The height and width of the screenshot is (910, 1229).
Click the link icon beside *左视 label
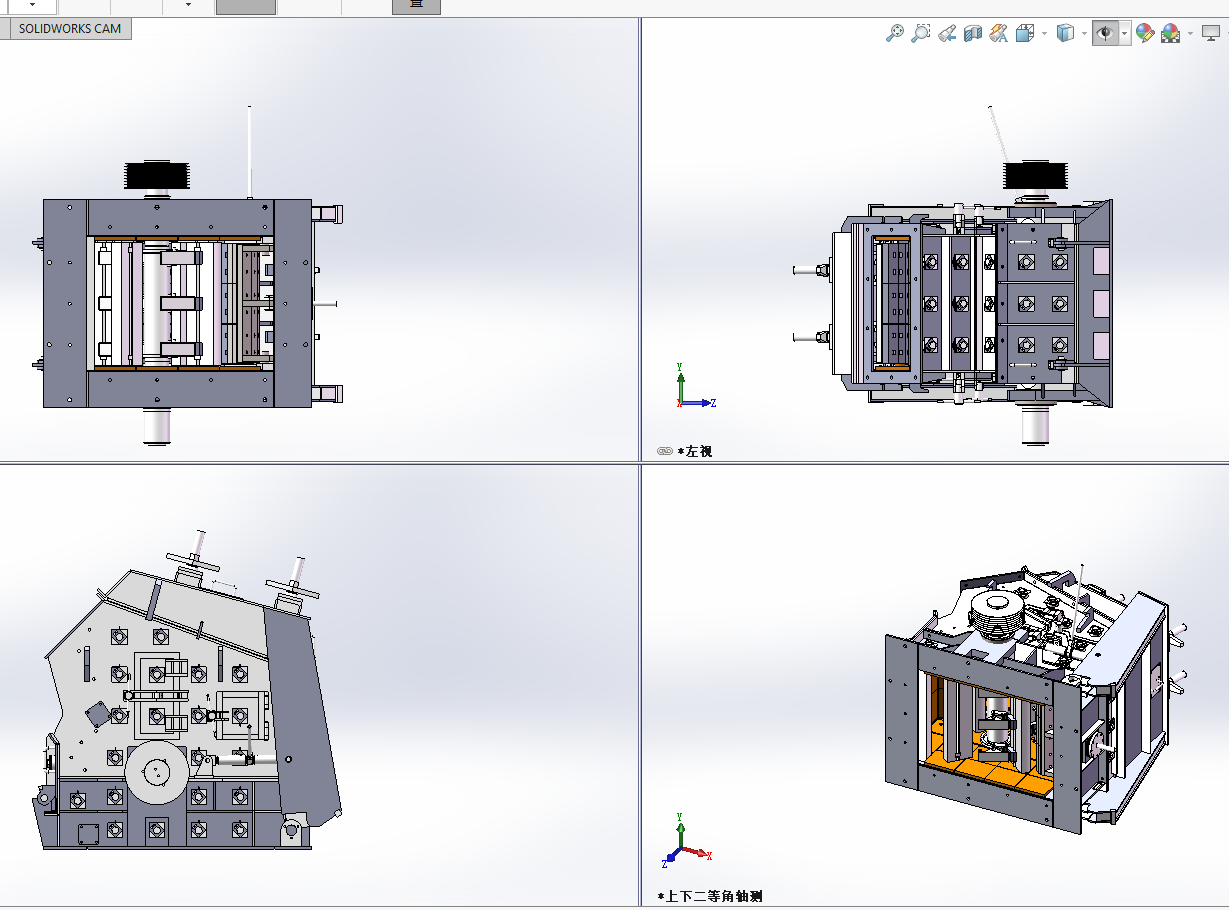[x=665, y=451]
